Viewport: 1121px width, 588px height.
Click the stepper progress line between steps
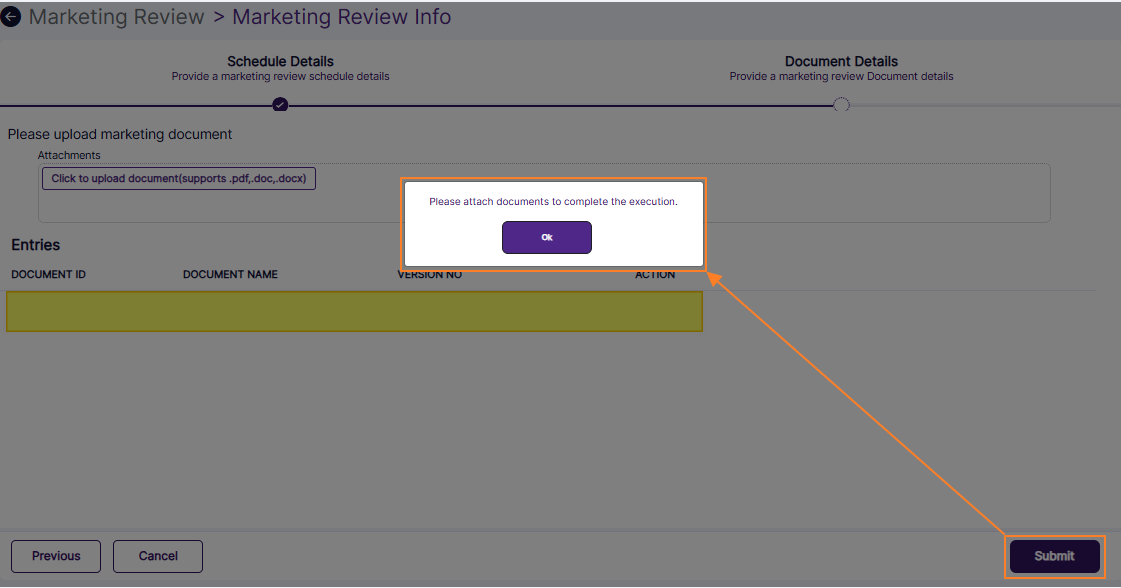[x=560, y=104]
